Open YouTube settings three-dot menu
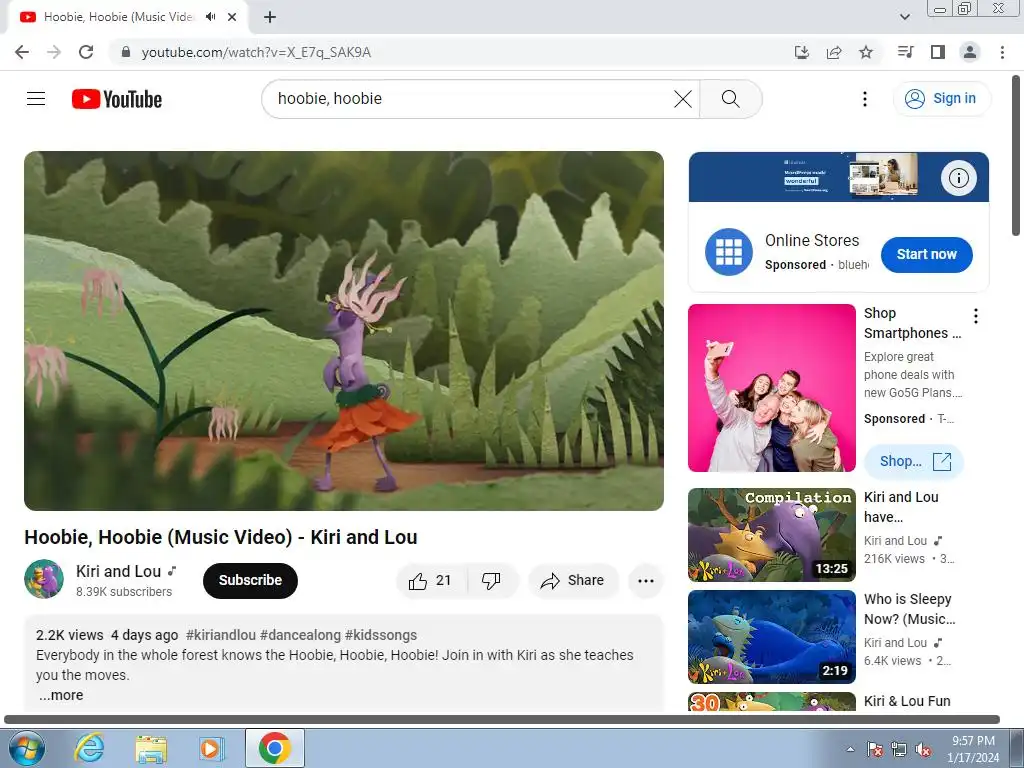Screen dimensions: 1024x768 pyautogui.click(x=865, y=99)
